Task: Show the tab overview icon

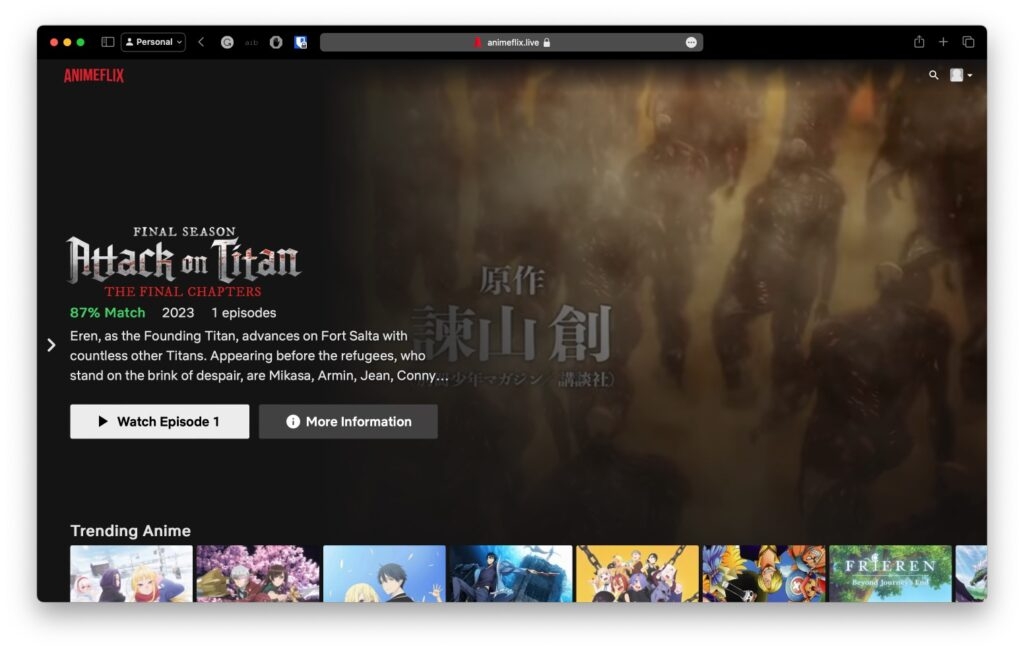Action: click(x=968, y=42)
